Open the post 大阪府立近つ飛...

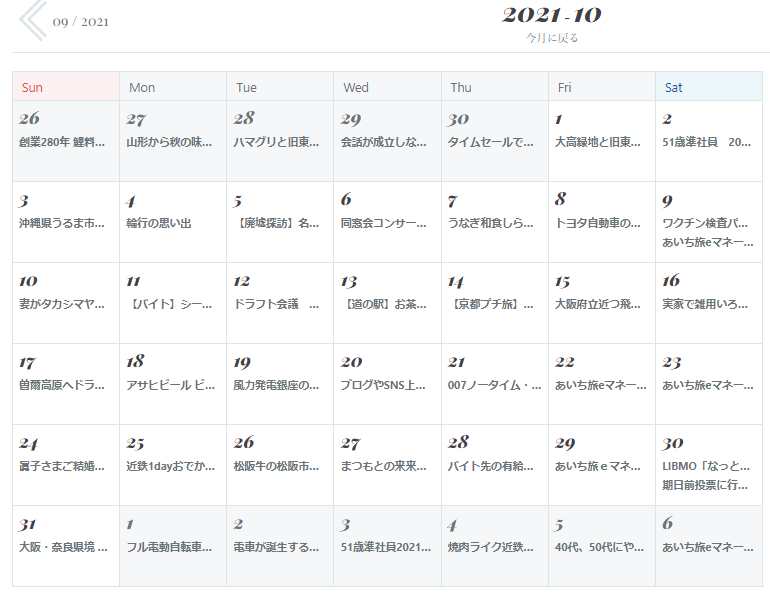click(598, 304)
